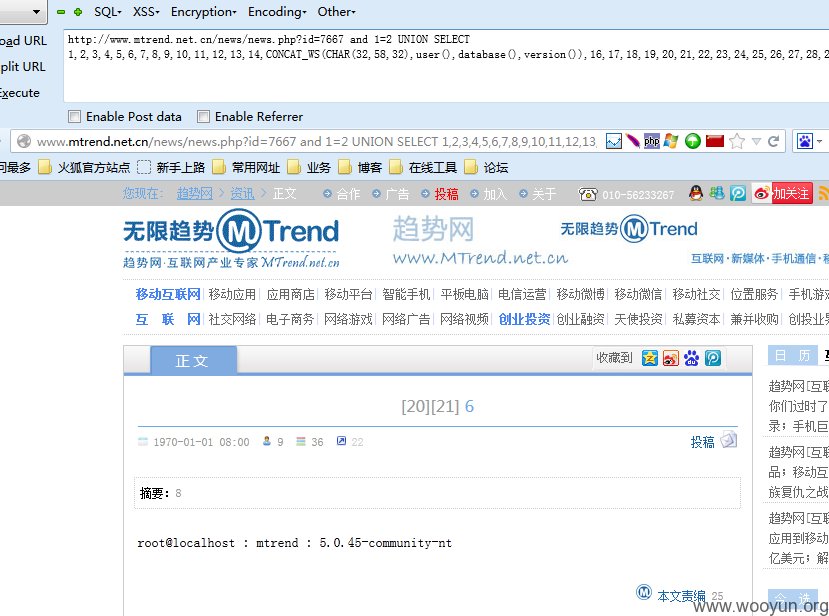
Task: Share to Sina Weibo from 收藏到 bar
Action: point(670,358)
